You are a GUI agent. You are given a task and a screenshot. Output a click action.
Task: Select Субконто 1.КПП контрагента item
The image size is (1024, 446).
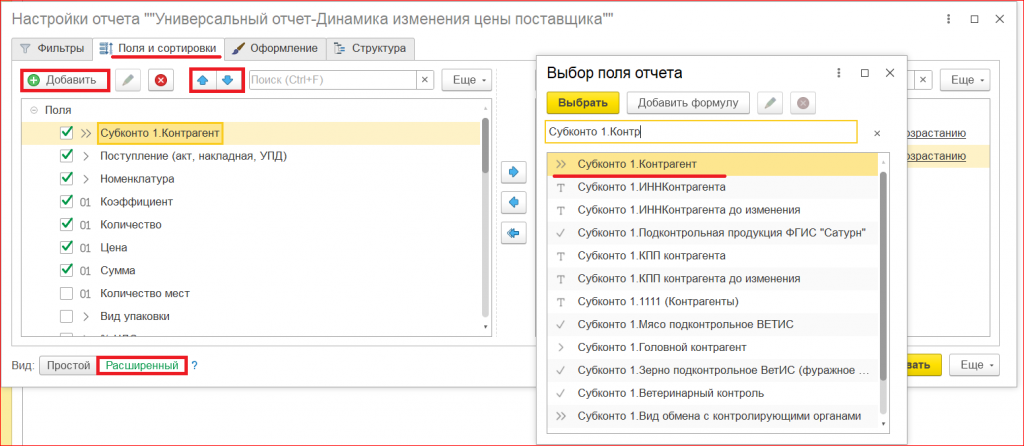pyautogui.click(x=712, y=256)
